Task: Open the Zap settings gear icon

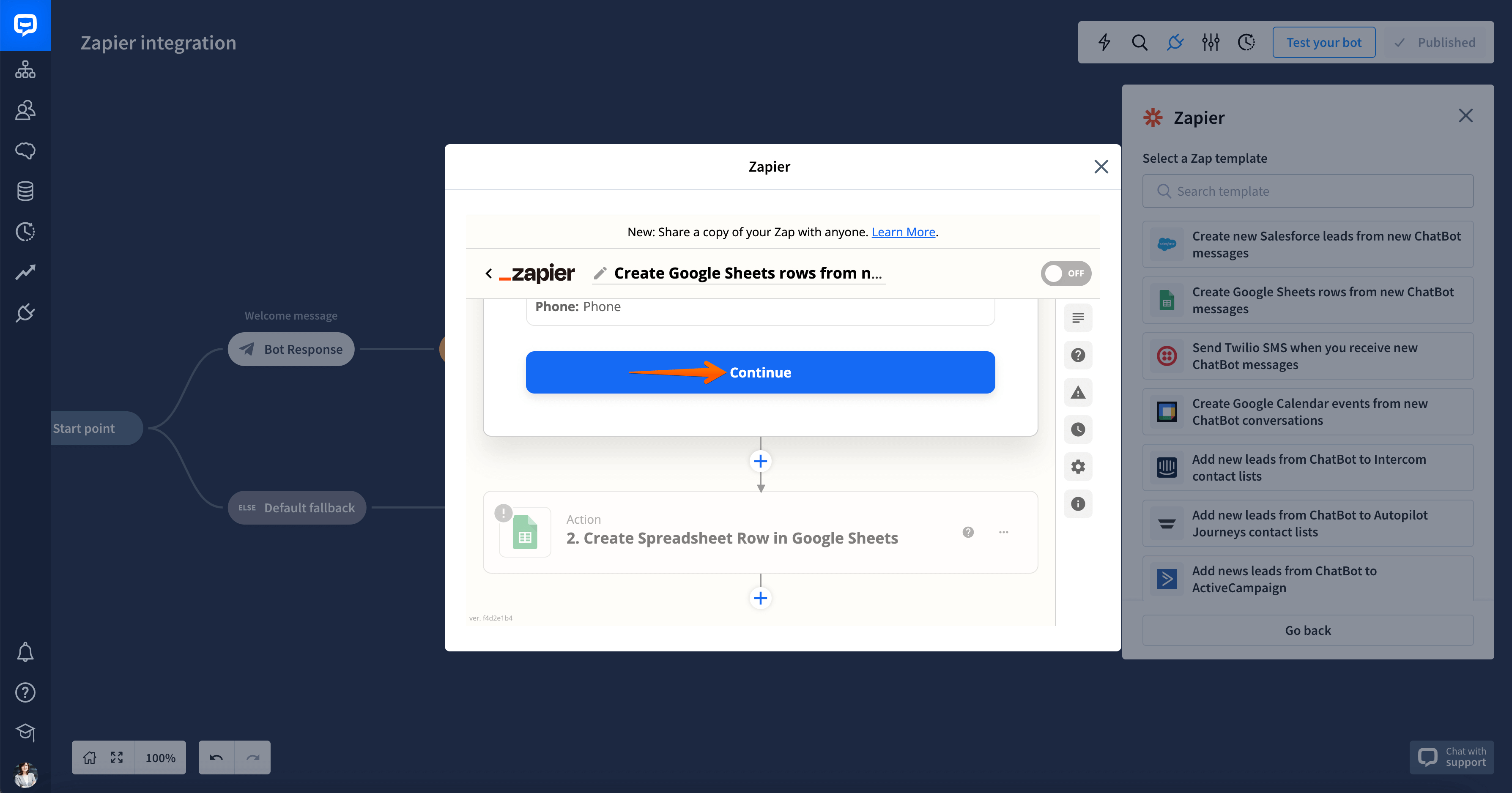Action: click(1078, 467)
